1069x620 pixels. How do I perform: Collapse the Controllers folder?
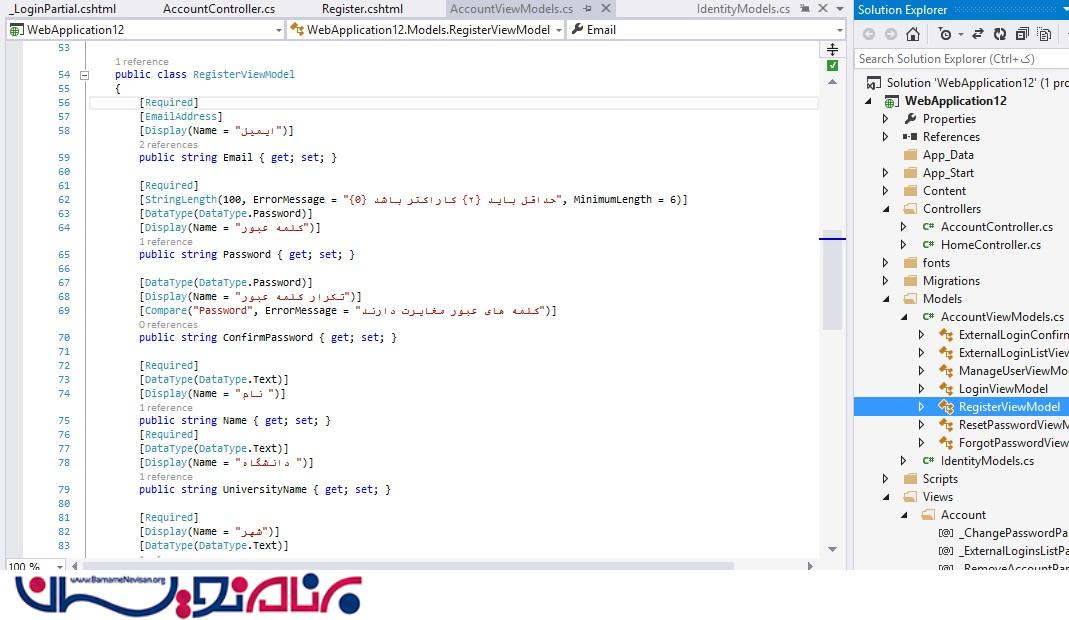click(886, 209)
